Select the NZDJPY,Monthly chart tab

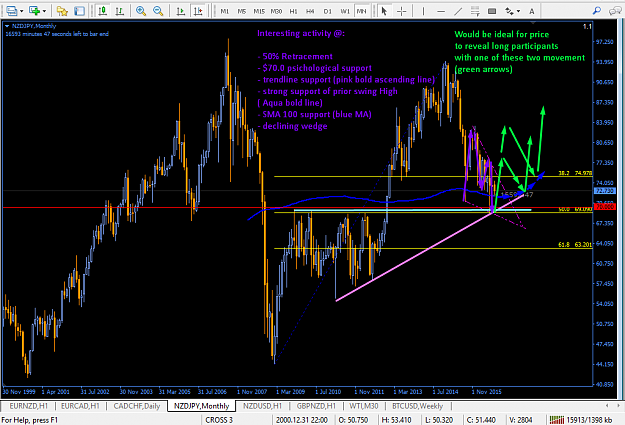tap(201, 406)
